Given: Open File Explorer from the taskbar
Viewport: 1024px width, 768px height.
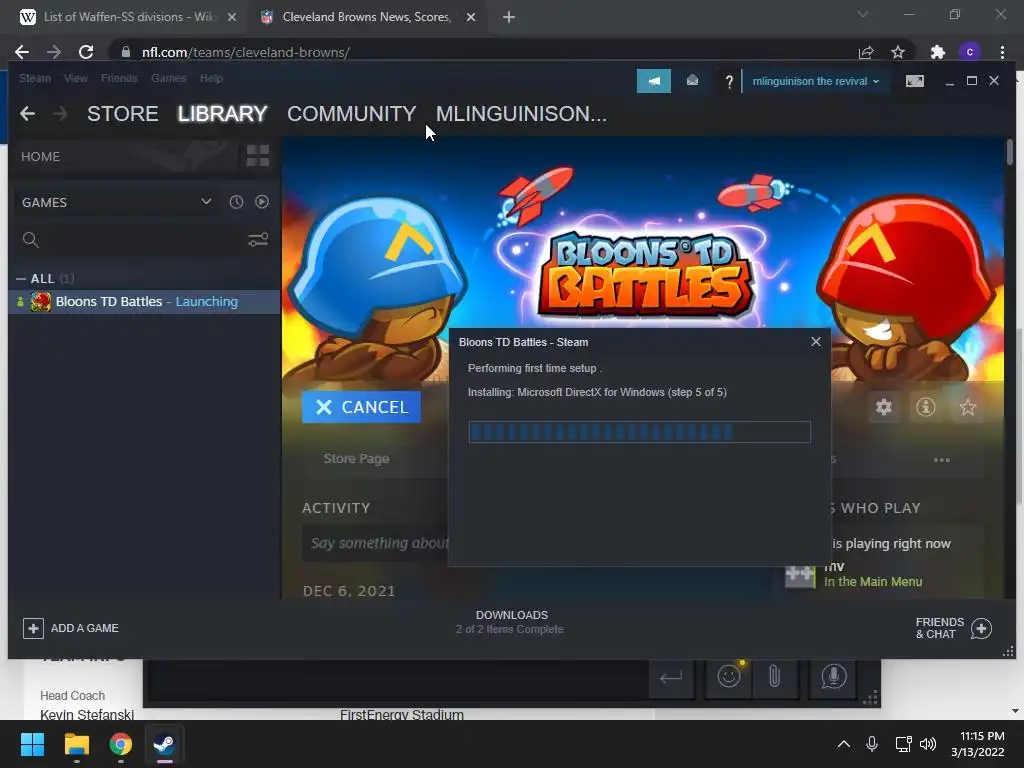Looking at the screenshot, I should pos(76,744).
